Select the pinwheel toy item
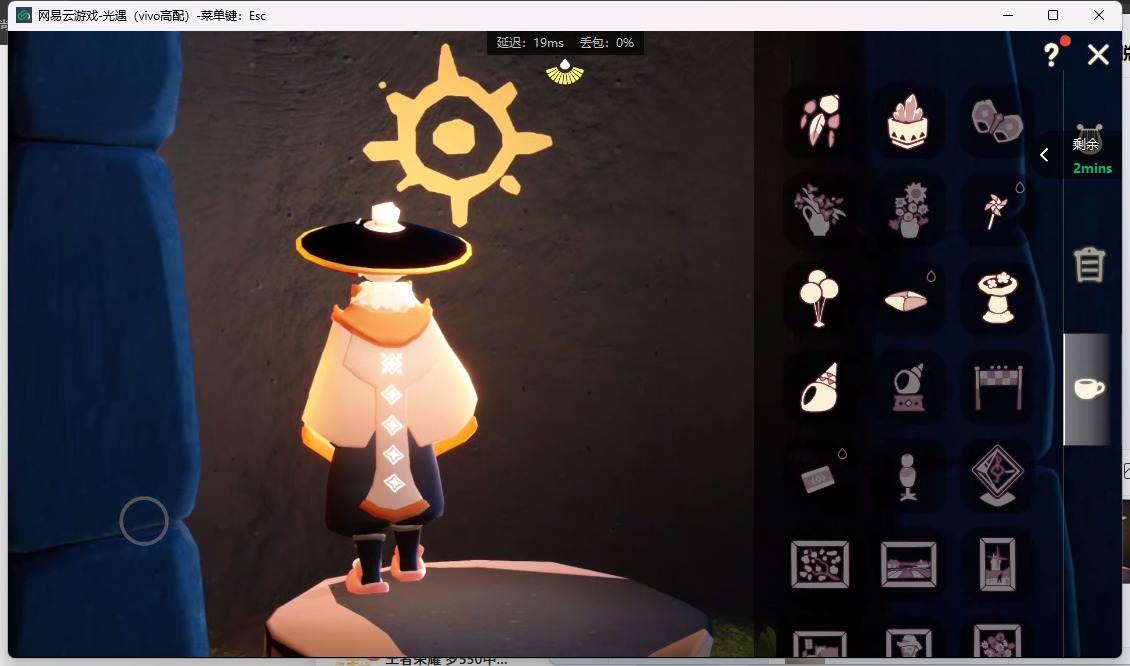1130x666 pixels. (996, 211)
